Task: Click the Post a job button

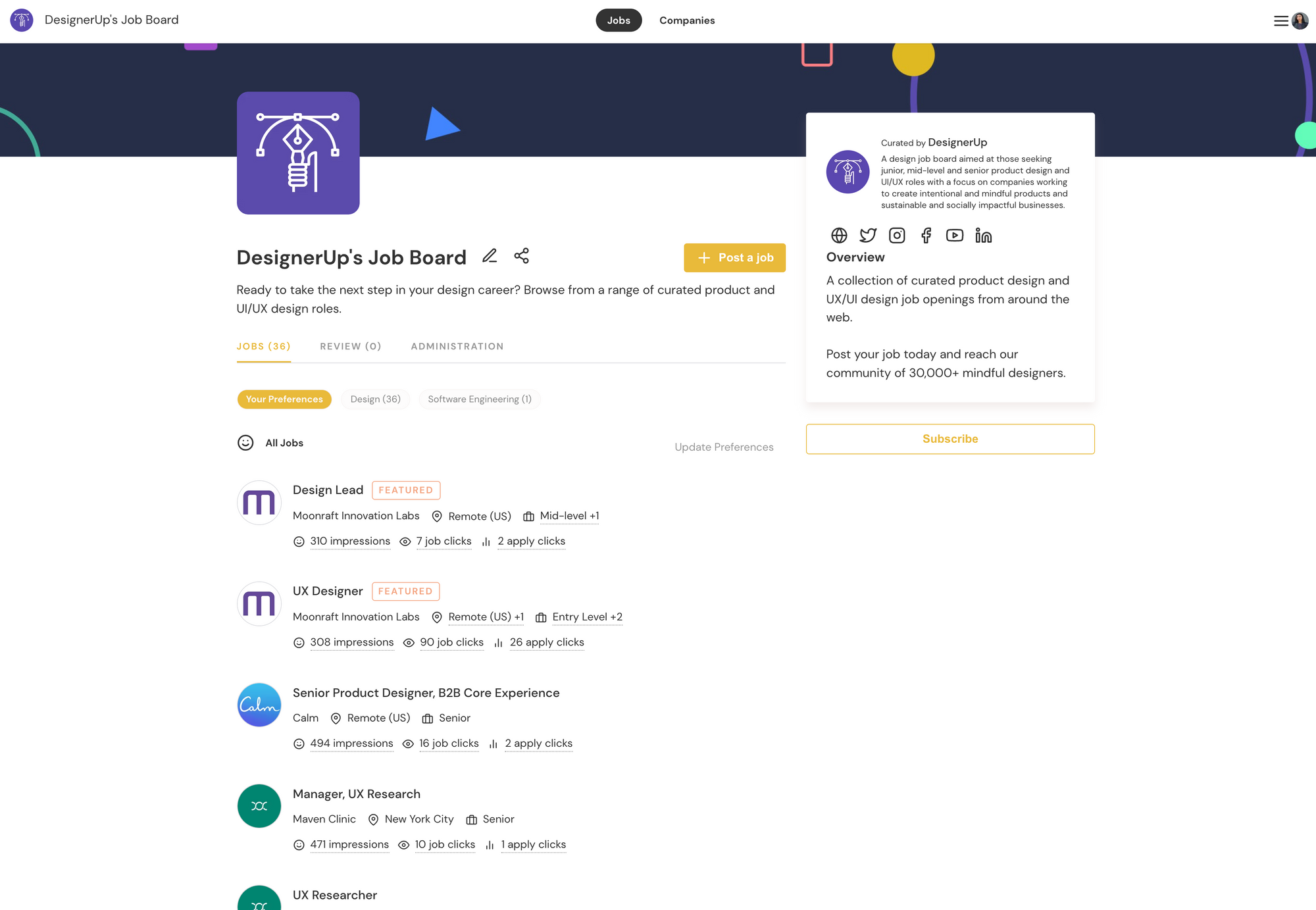Action: point(734,258)
